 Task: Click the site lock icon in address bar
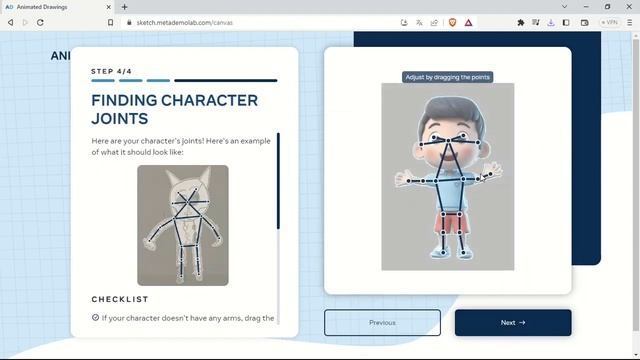click(129, 22)
